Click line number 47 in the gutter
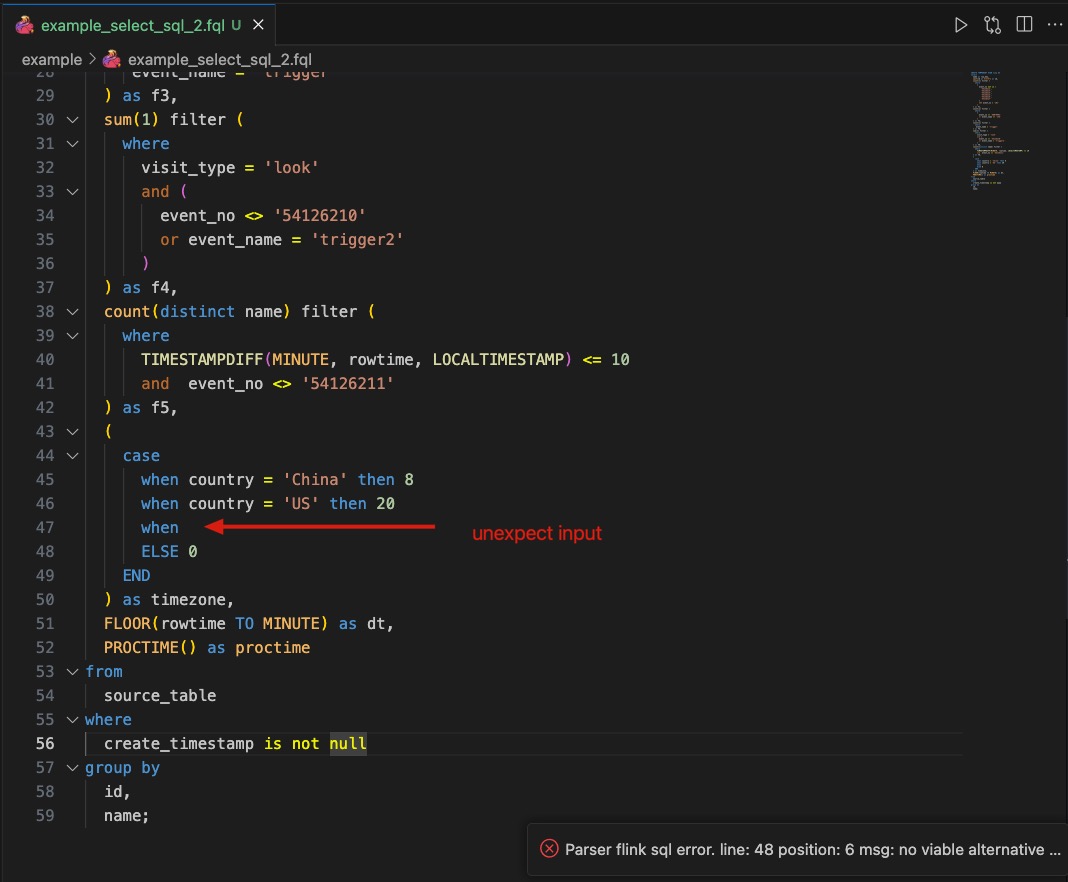Screen dimensions: 1068x882 pyautogui.click(x=45, y=527)
